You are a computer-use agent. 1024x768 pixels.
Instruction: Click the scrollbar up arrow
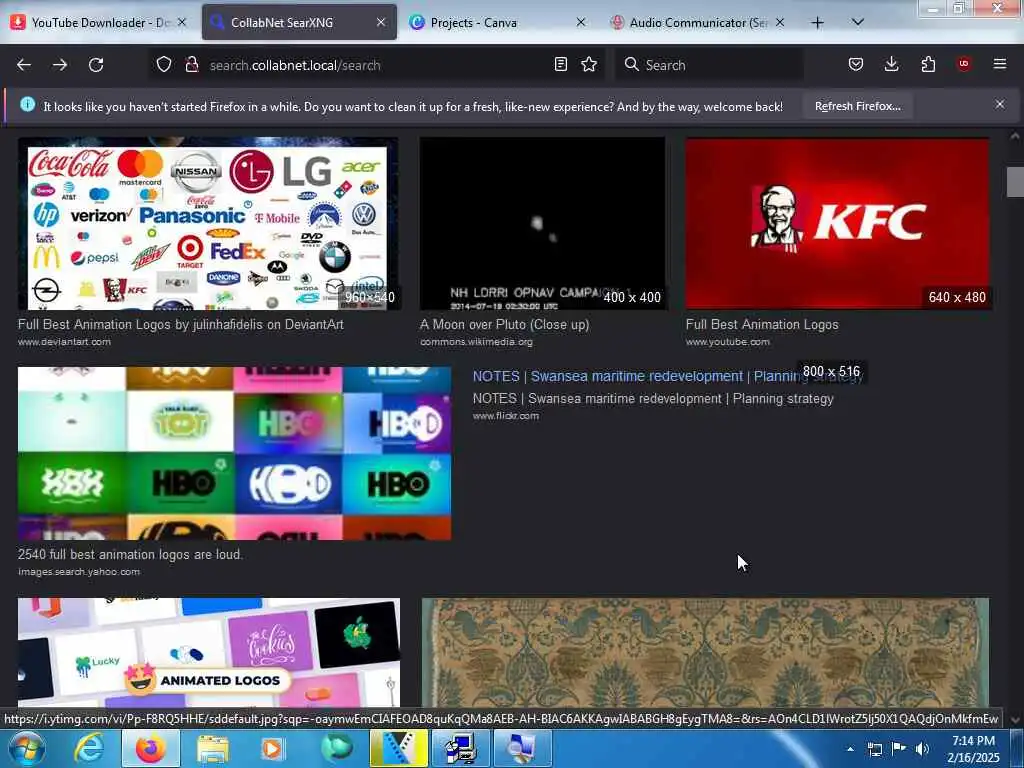pos(1014,136)
